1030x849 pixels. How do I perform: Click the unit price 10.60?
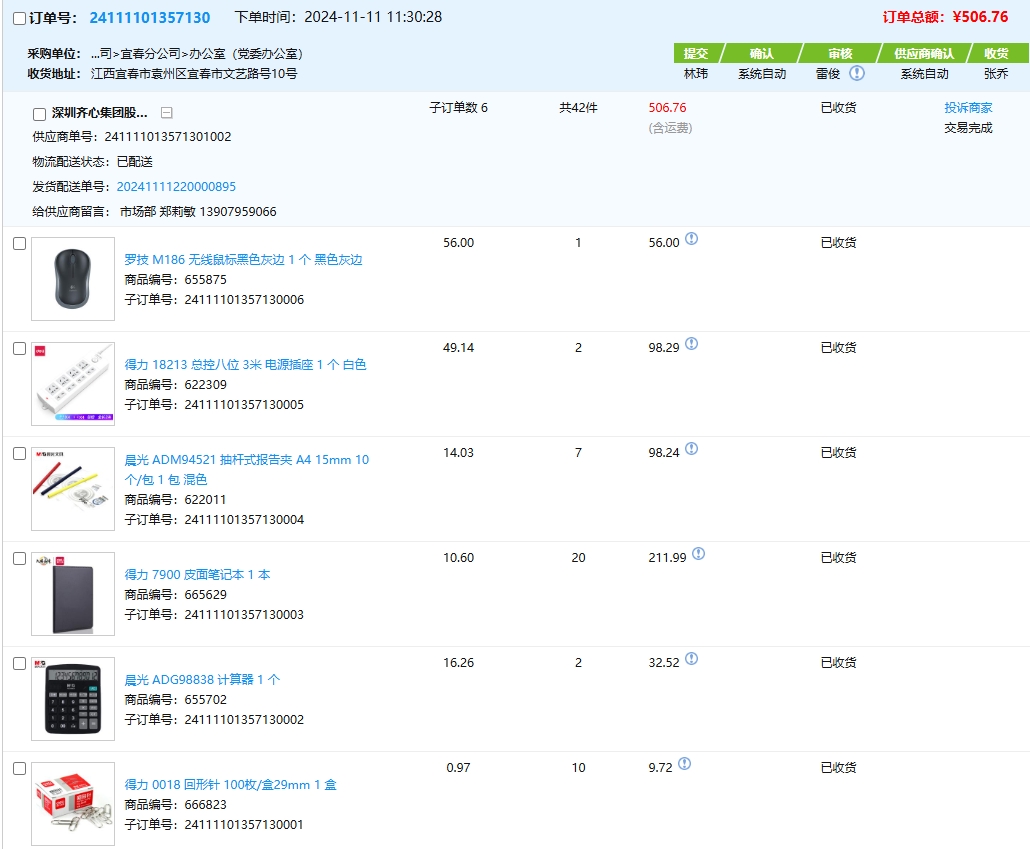(x=459, y=558)
